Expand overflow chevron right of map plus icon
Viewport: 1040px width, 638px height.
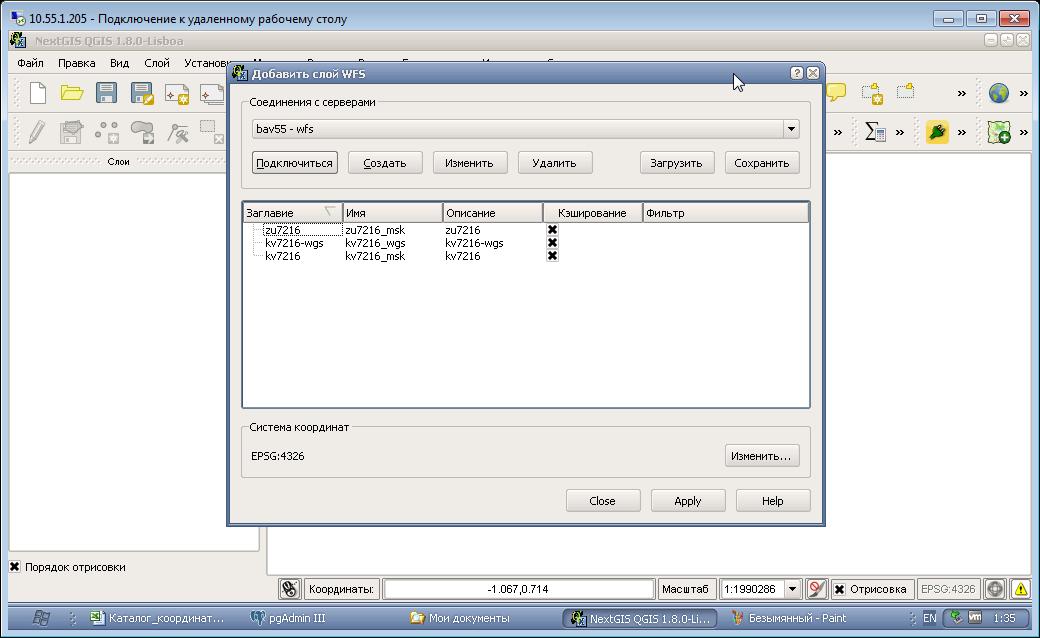[1023, 133]
